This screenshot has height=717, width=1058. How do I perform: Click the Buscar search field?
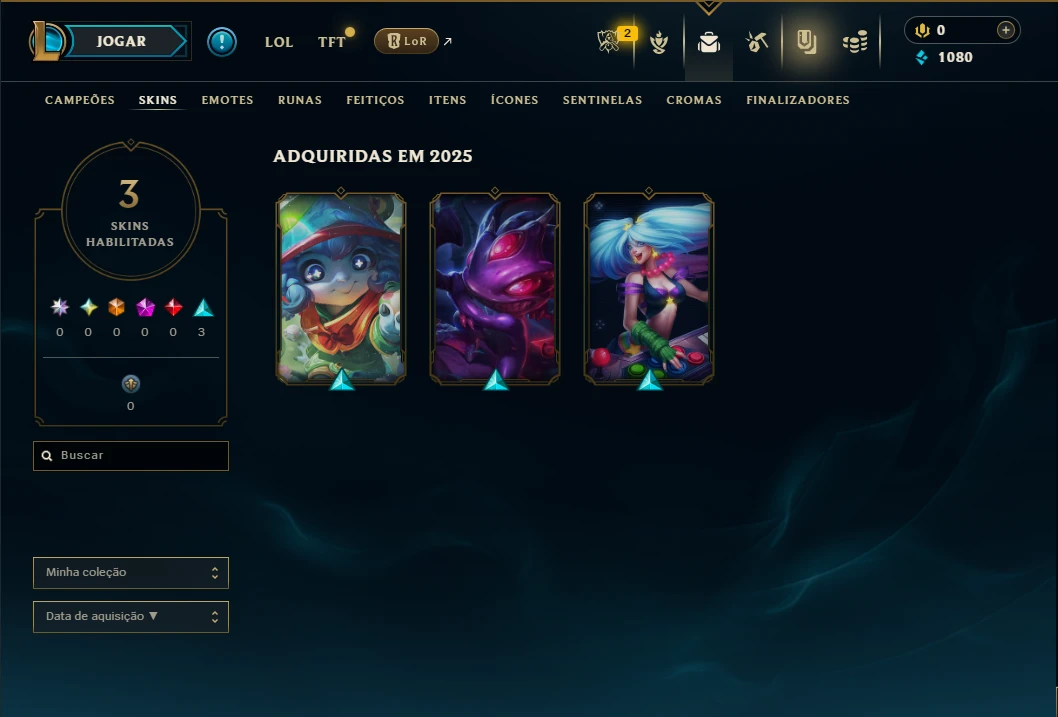pos(131,456)
